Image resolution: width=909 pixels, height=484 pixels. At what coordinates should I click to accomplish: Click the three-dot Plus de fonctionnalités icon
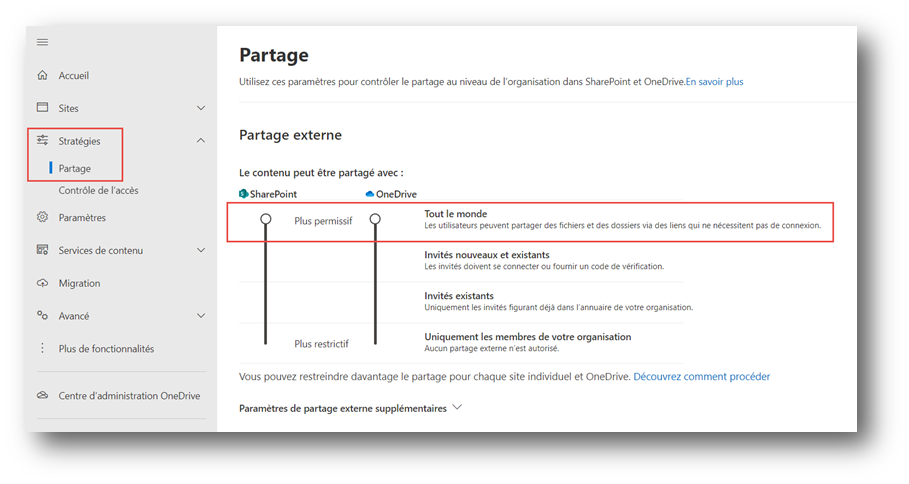point(42,348)
